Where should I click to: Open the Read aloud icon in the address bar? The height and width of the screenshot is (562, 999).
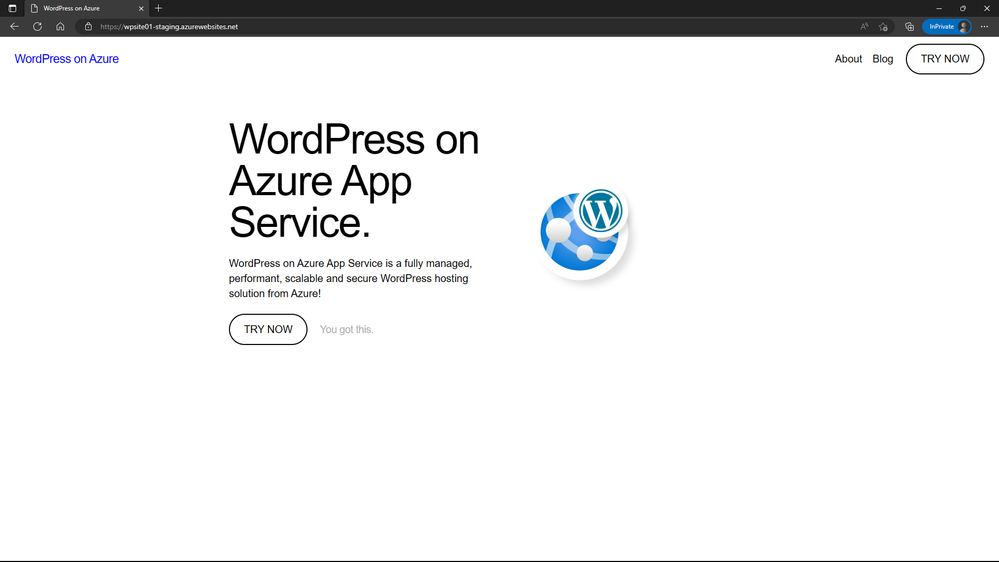[x=864, y=27]
